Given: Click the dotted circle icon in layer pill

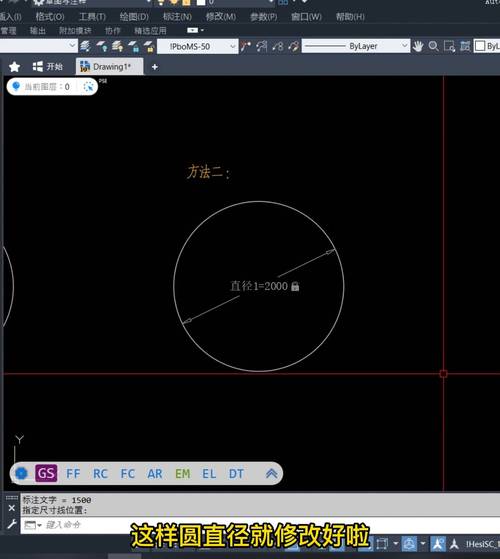Looking at the screenshot, I should point(88,87).
